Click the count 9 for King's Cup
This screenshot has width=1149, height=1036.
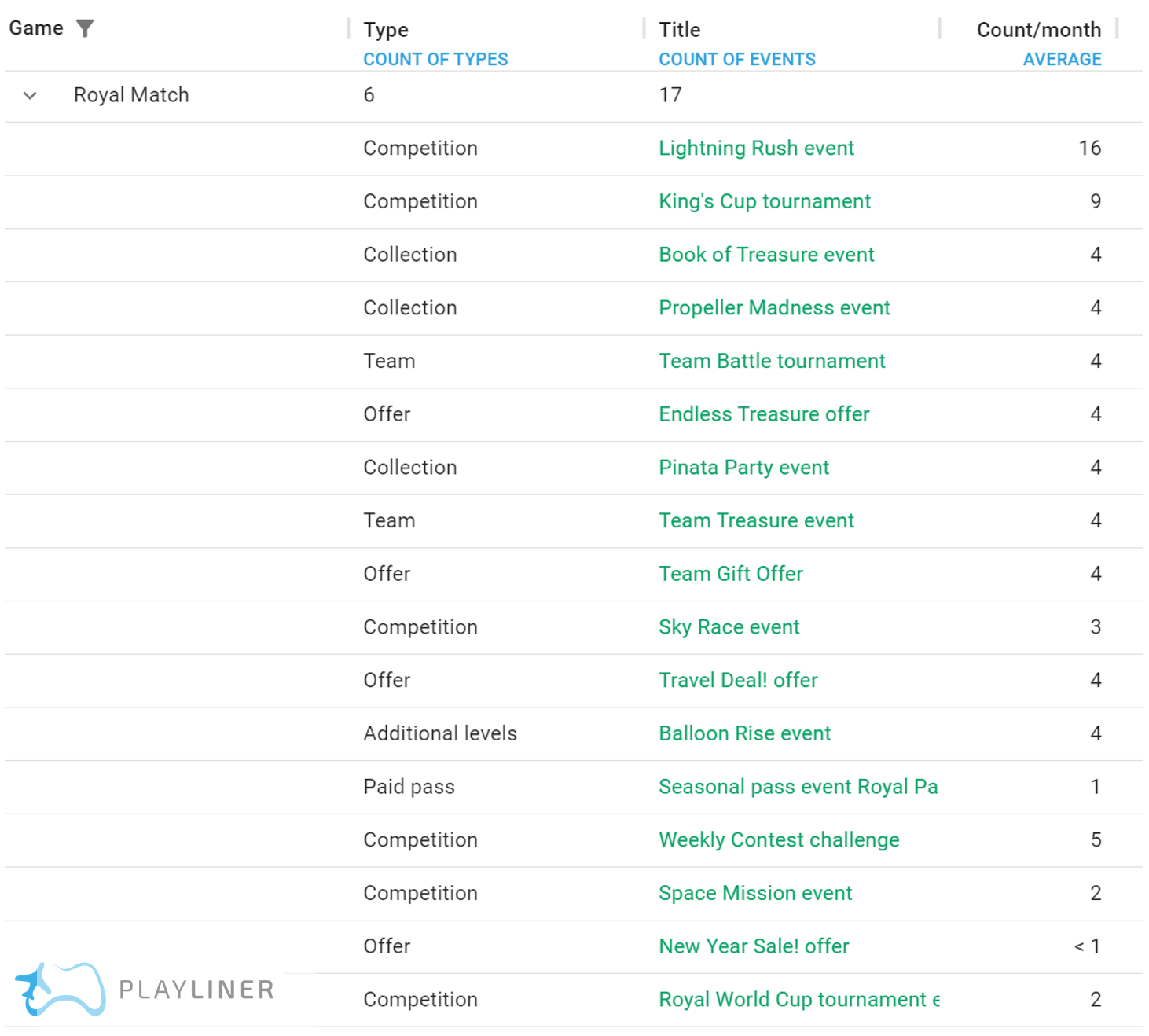1096,202
